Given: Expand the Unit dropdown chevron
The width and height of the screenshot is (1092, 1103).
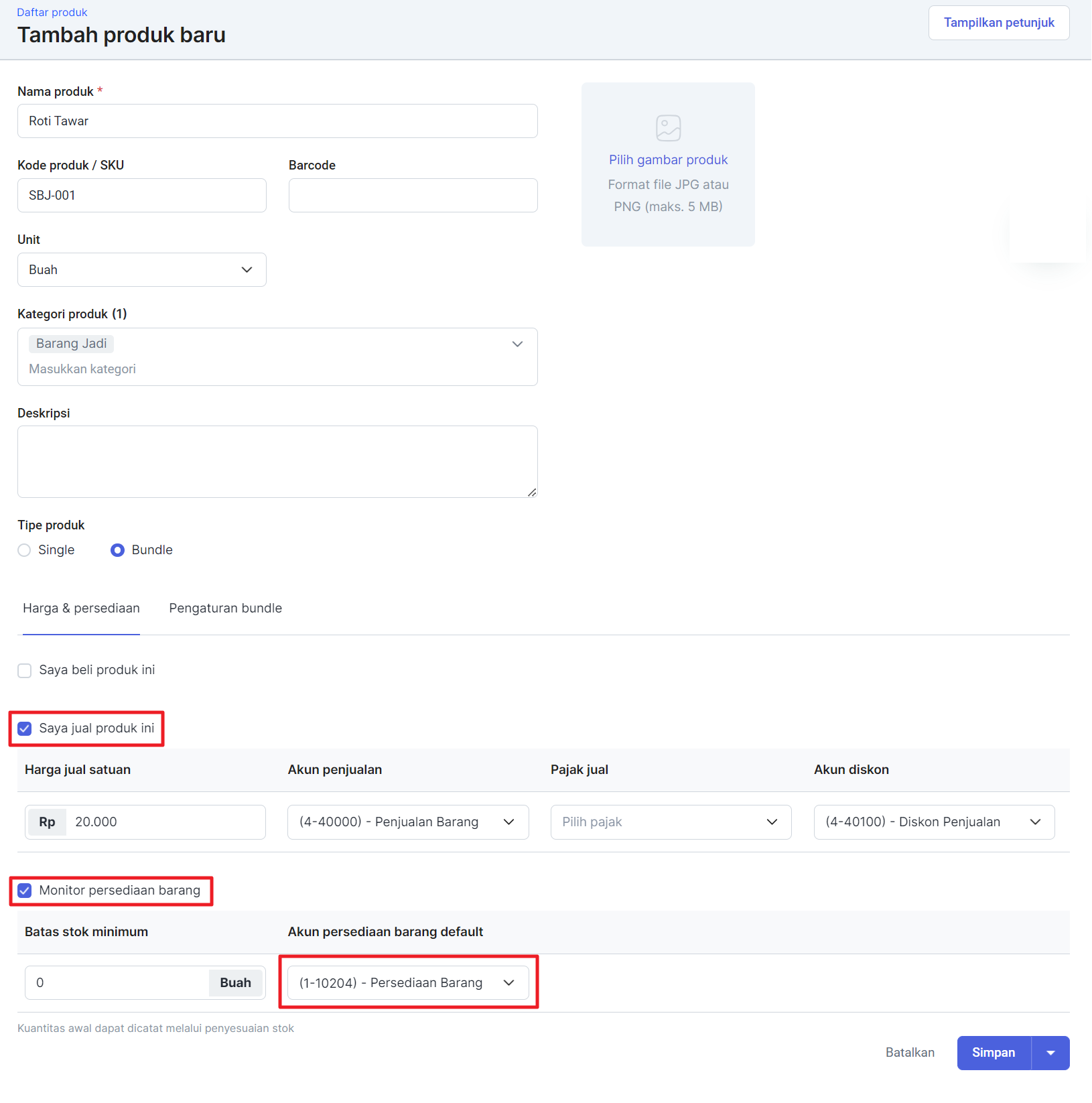Looking at the screenshot, I should click(x=247, y=269).
